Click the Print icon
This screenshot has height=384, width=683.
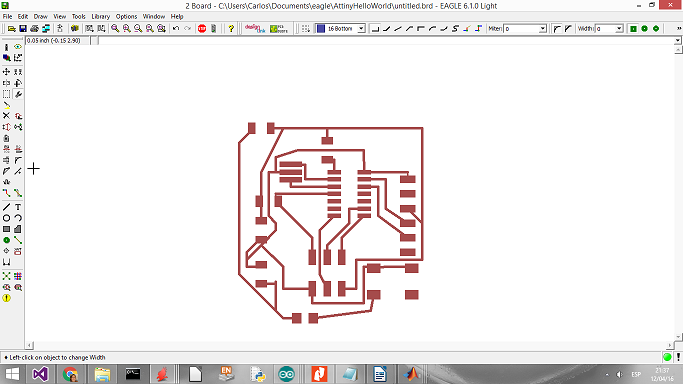click(x=34, y=29)
